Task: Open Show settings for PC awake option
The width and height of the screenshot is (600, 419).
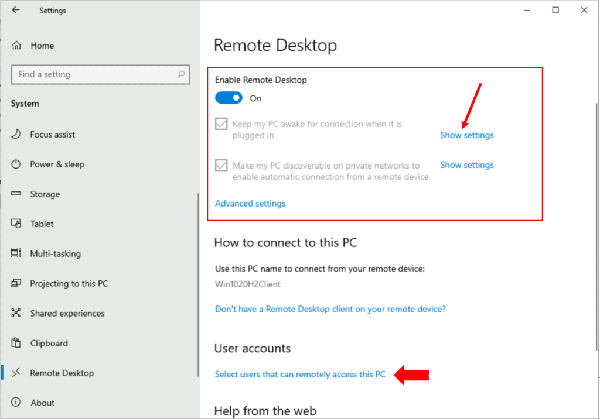Action: coord(466,135)
